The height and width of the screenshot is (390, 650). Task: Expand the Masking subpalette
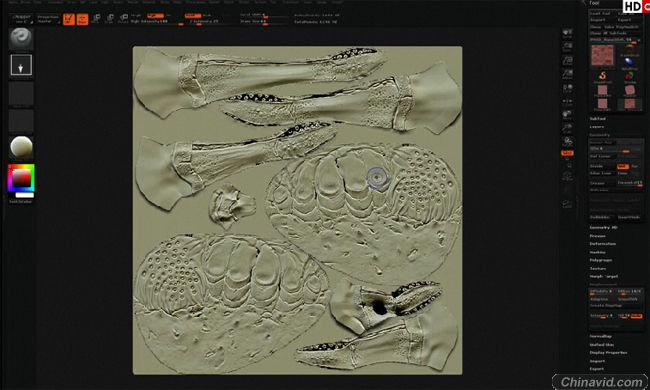[597, 252]
